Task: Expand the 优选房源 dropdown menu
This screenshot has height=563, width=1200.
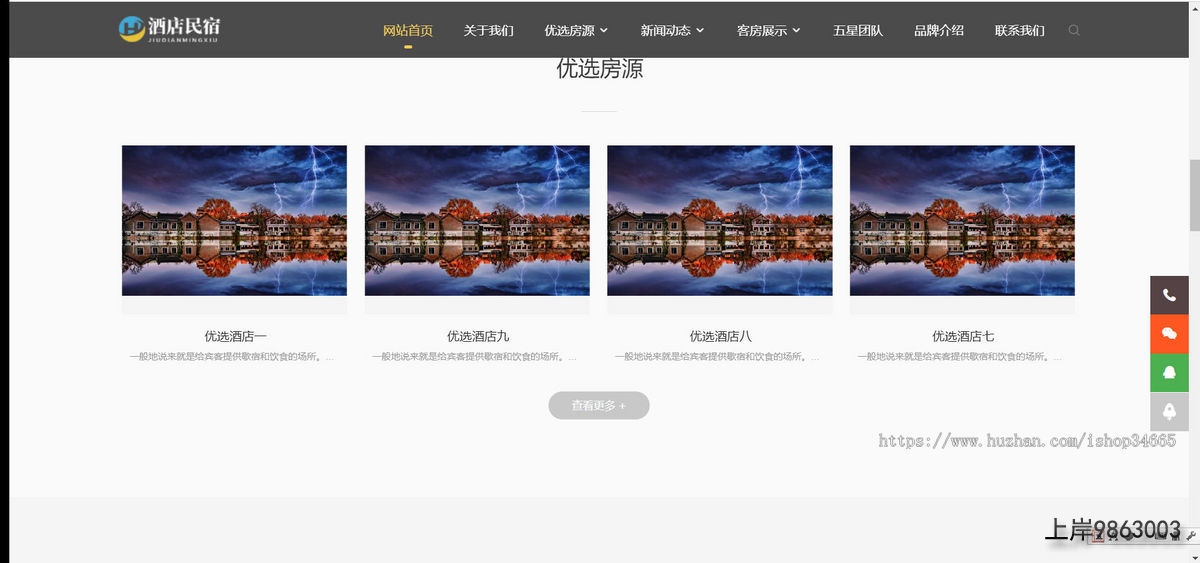Action: point(576,30)
